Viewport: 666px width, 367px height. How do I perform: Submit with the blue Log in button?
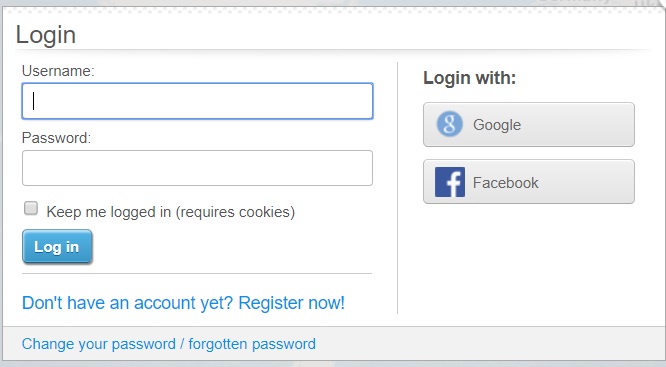57,247
